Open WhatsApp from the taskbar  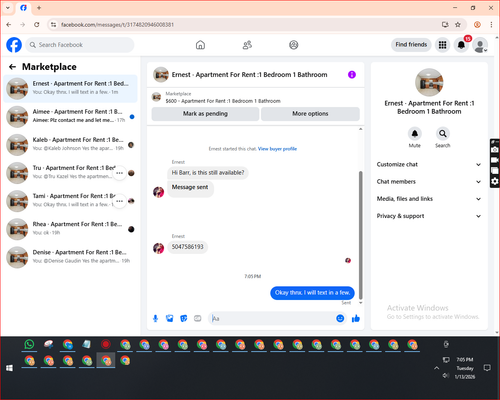[x=29, y=344]
